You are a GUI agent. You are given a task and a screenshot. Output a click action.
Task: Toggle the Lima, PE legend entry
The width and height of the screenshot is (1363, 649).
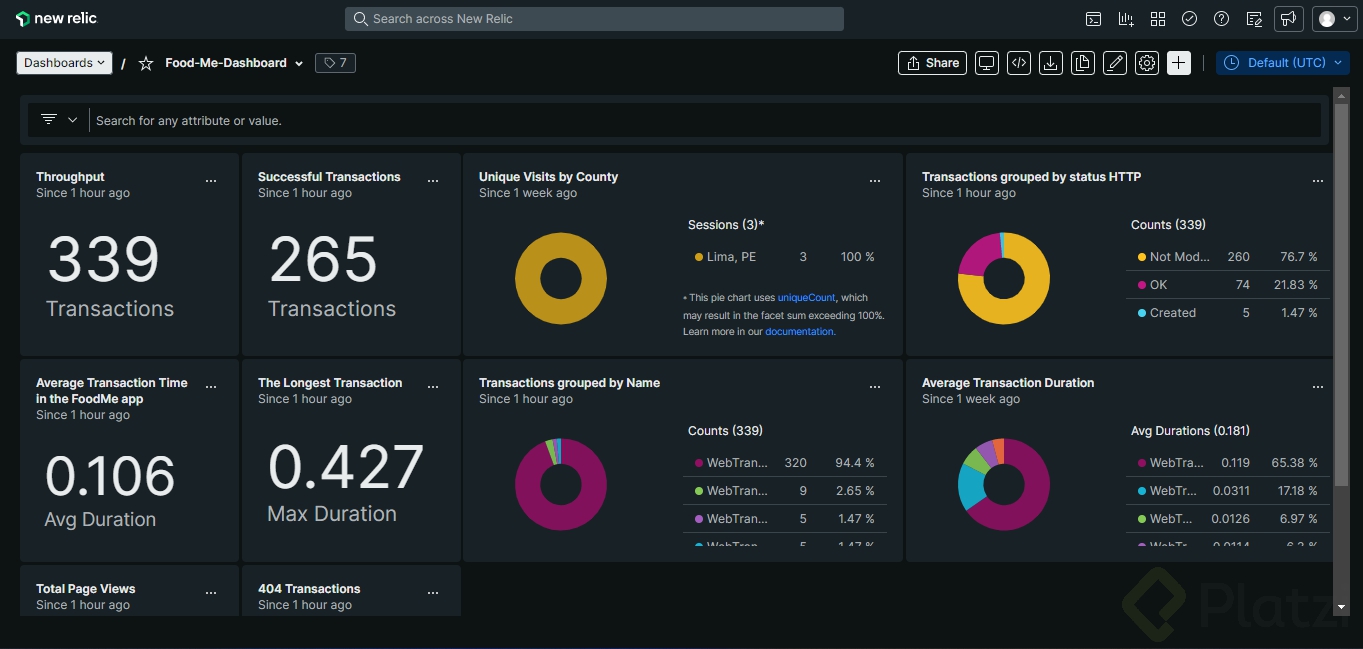(786, 257)
